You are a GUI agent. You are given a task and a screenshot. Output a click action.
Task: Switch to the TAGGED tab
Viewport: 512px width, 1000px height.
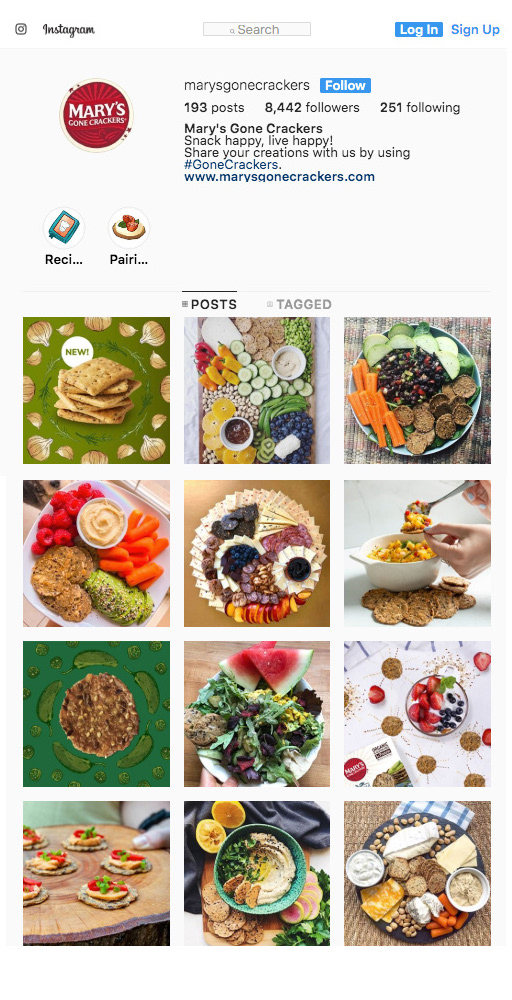pyautogui.click(x=299, y=304)
